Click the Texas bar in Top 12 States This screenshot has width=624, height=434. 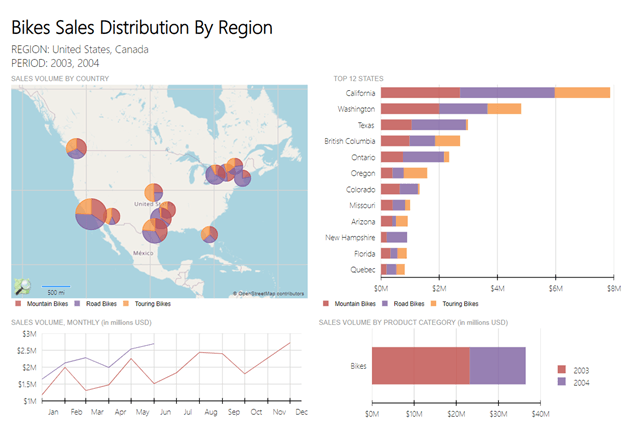tap(424, 125)
